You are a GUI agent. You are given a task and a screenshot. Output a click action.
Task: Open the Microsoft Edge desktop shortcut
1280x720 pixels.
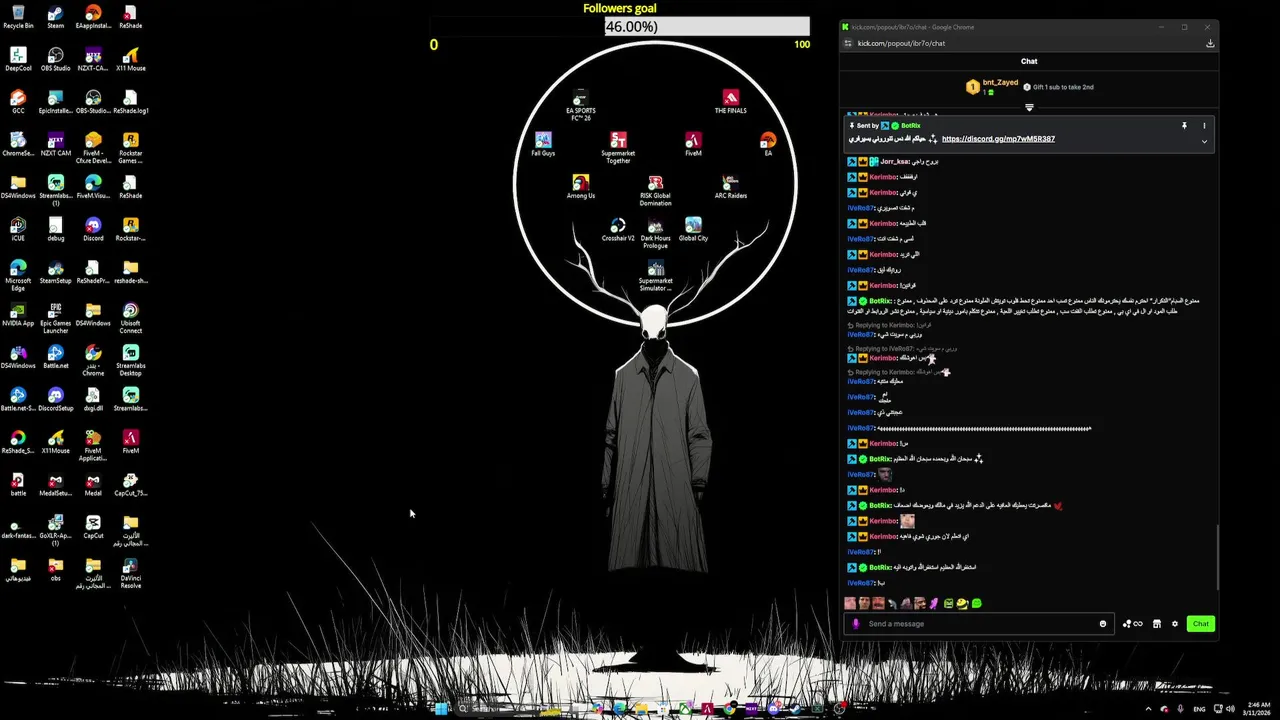tap(18, 276)
